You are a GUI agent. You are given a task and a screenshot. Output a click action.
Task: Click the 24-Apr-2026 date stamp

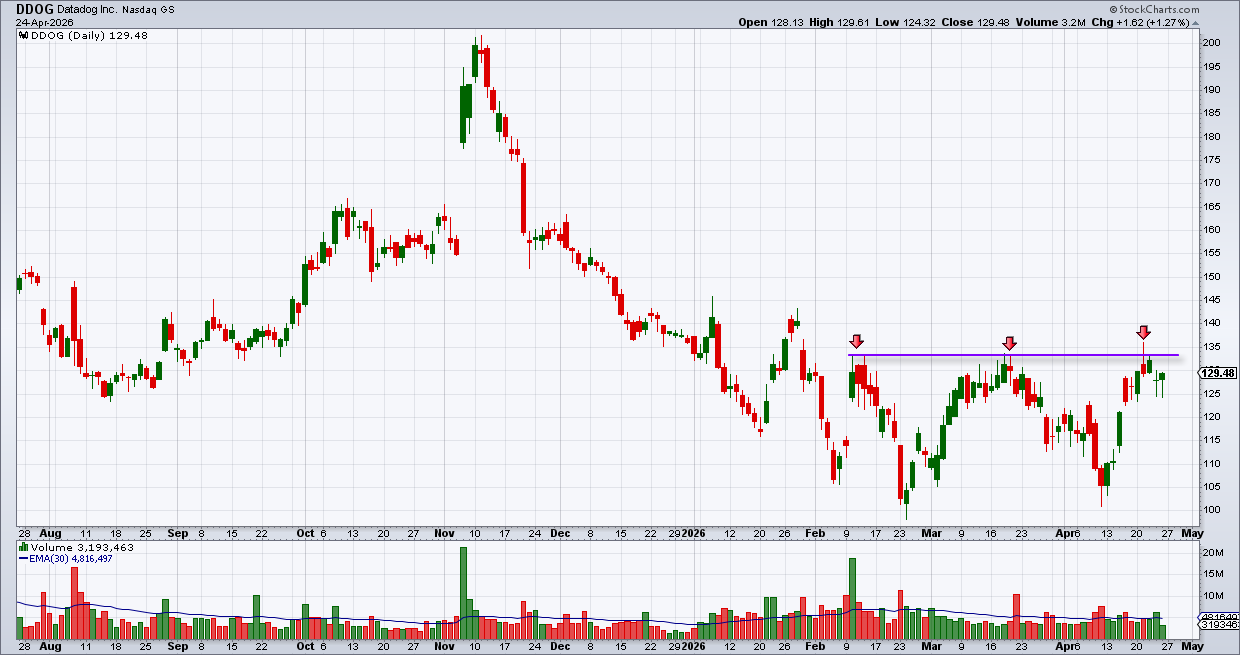click(47, 21)
